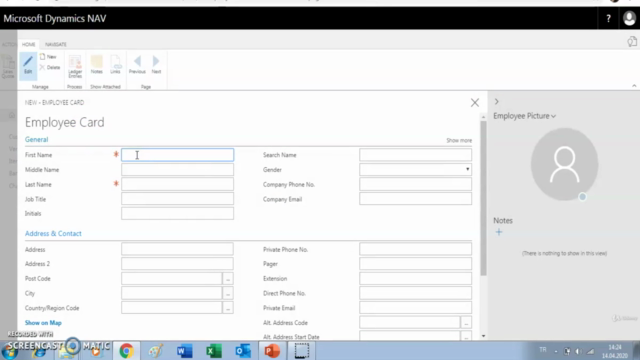Image resolution: width=640 pixels, height=360 pixels.
Task: Open the Paint icon in the taskbar
Action: [x=156, y=351]
